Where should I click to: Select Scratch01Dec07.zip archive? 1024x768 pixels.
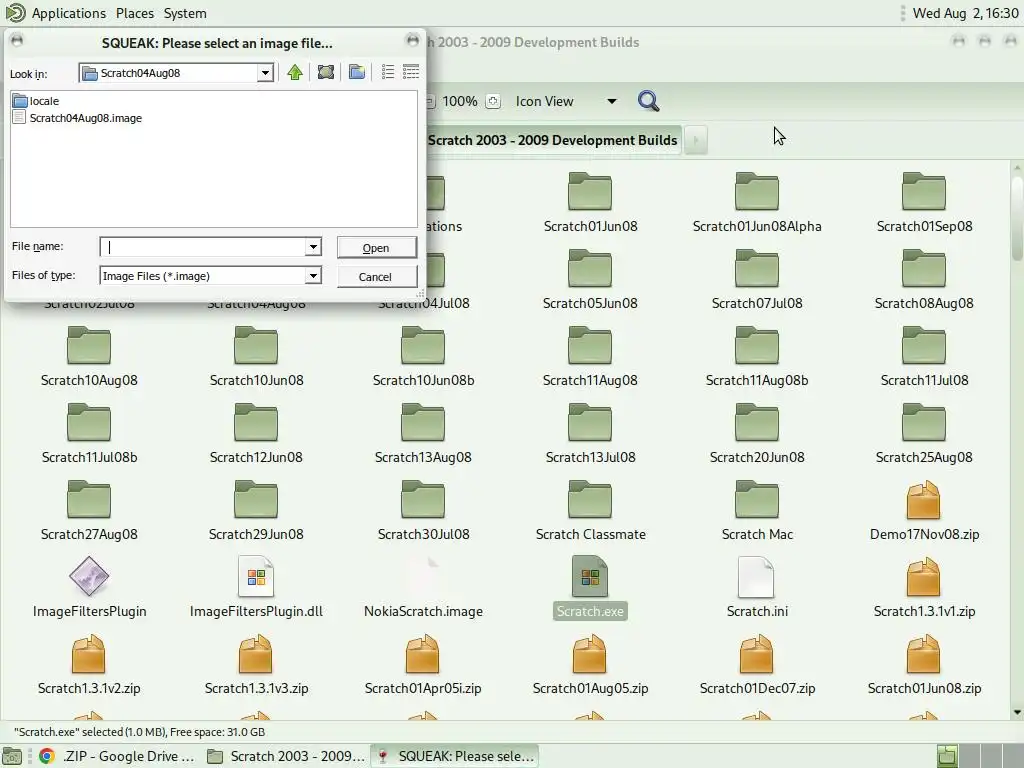click(x=757, y=665)
